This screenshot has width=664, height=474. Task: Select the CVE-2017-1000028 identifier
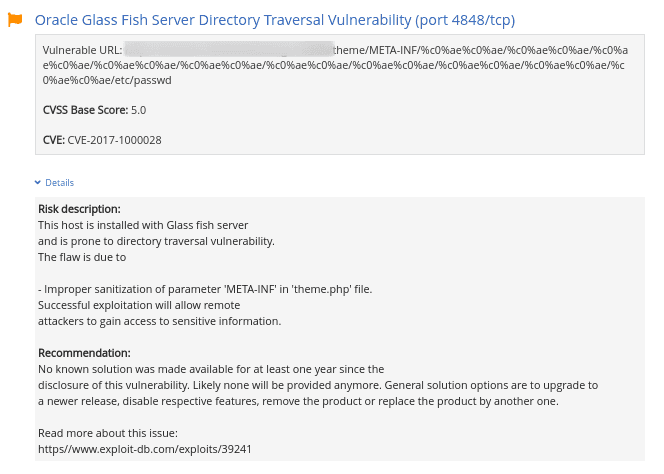coord(115,140)
